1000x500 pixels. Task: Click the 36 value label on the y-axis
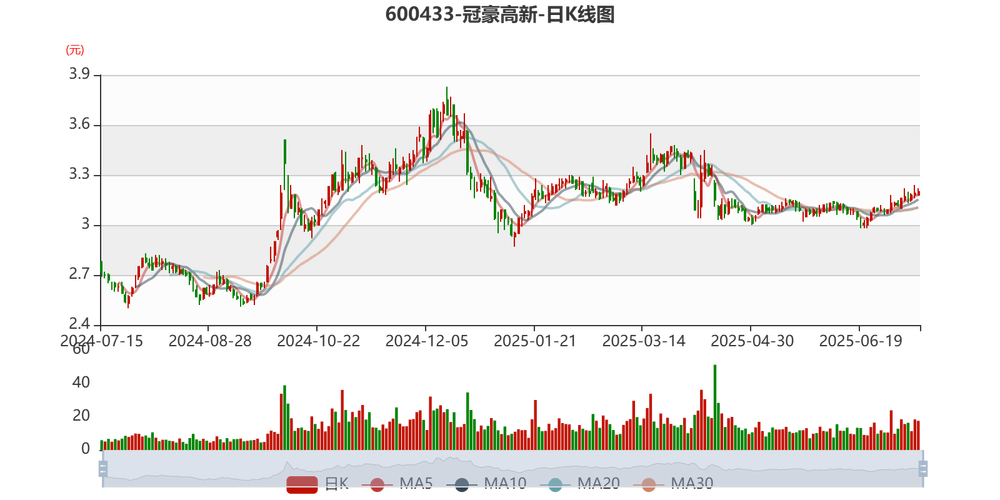[79, 124]
